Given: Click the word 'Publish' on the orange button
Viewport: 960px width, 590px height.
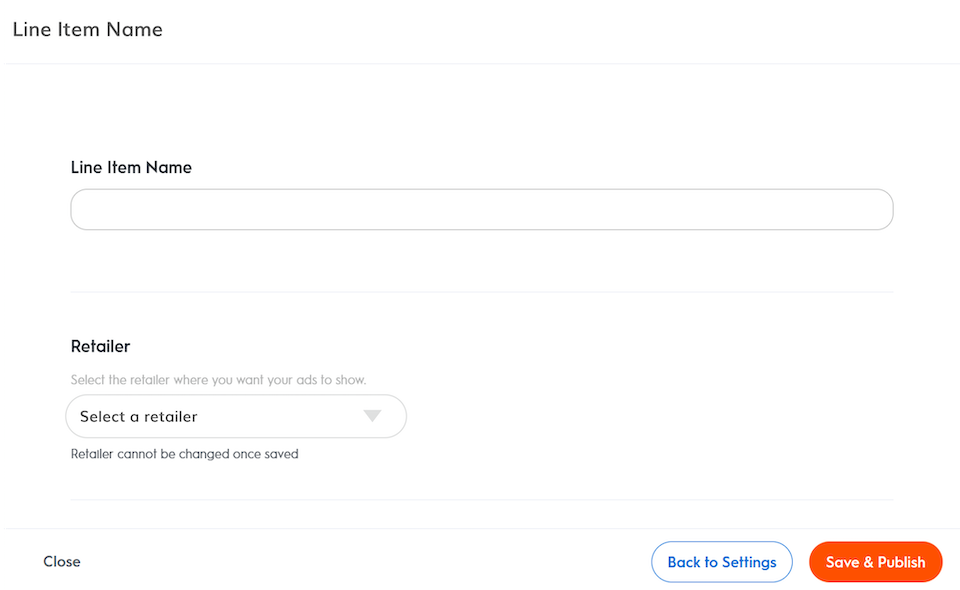Looking at the screenshot, I should click(901, 562).
